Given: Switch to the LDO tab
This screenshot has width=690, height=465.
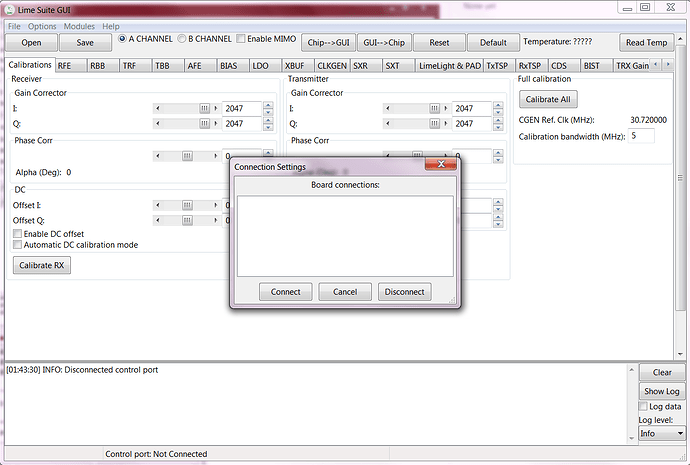Looking at the screenshot, I should tap(265, 66).
